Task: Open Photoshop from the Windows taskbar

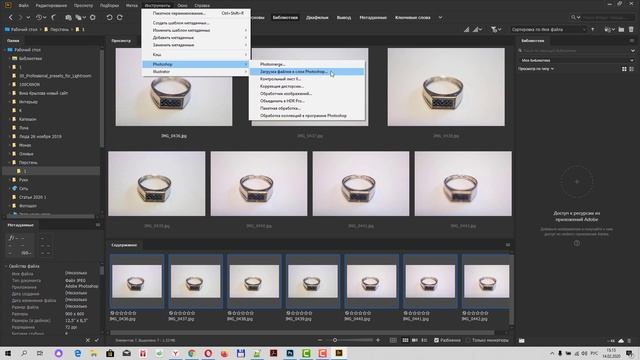Action: (x=290, y=353)
